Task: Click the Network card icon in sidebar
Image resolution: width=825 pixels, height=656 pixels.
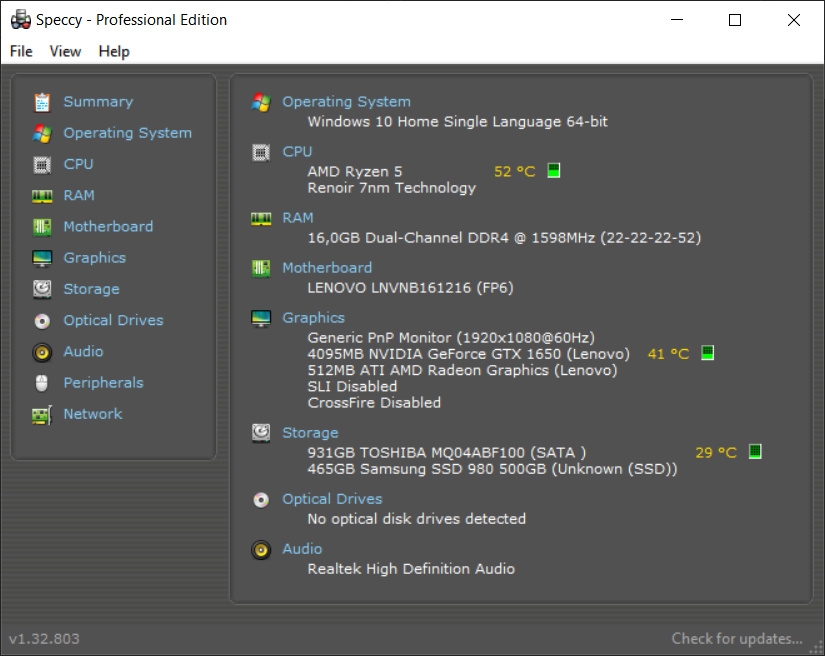Action: (x=42, y=415)
